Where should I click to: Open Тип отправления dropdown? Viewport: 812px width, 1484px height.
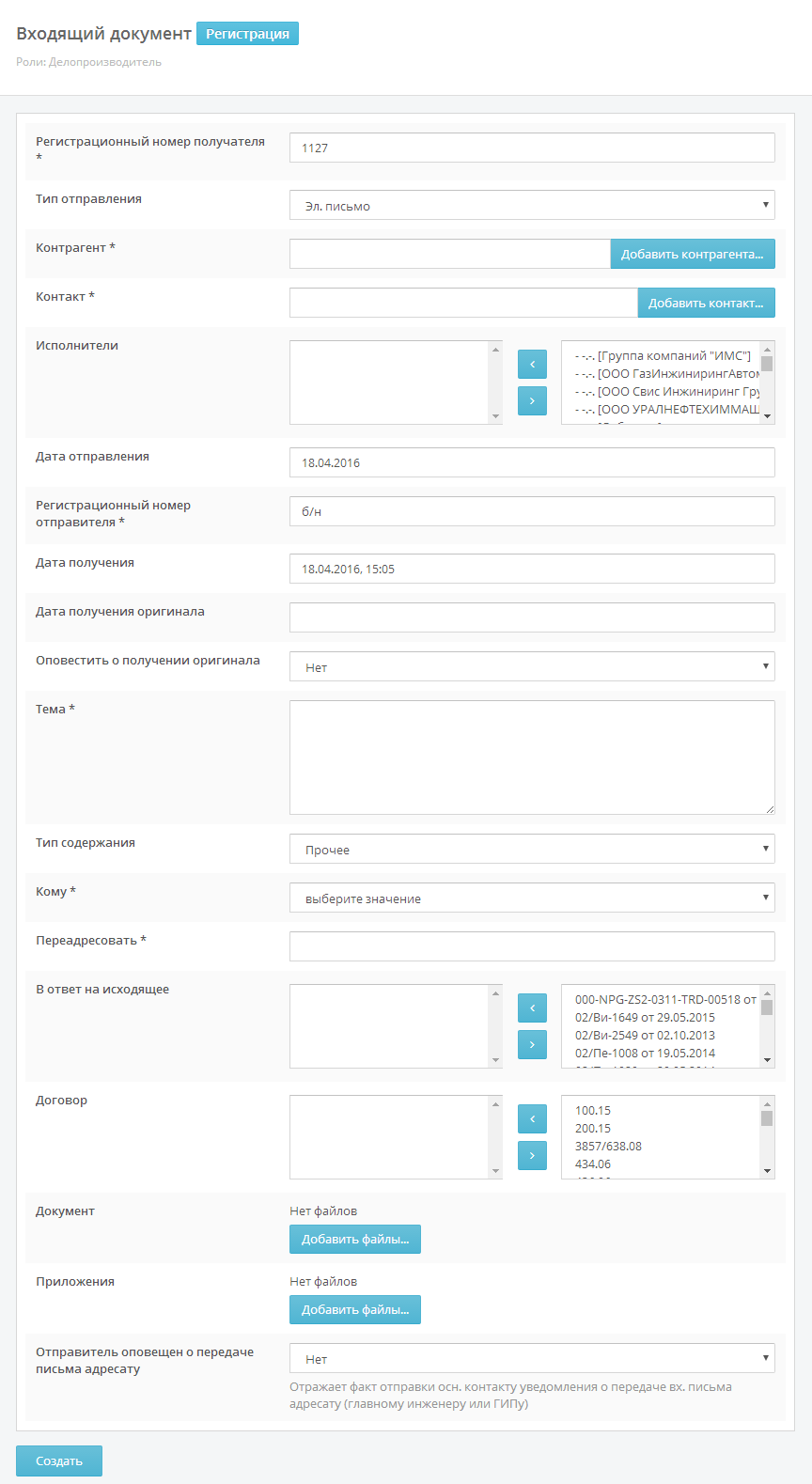[532, 205]
